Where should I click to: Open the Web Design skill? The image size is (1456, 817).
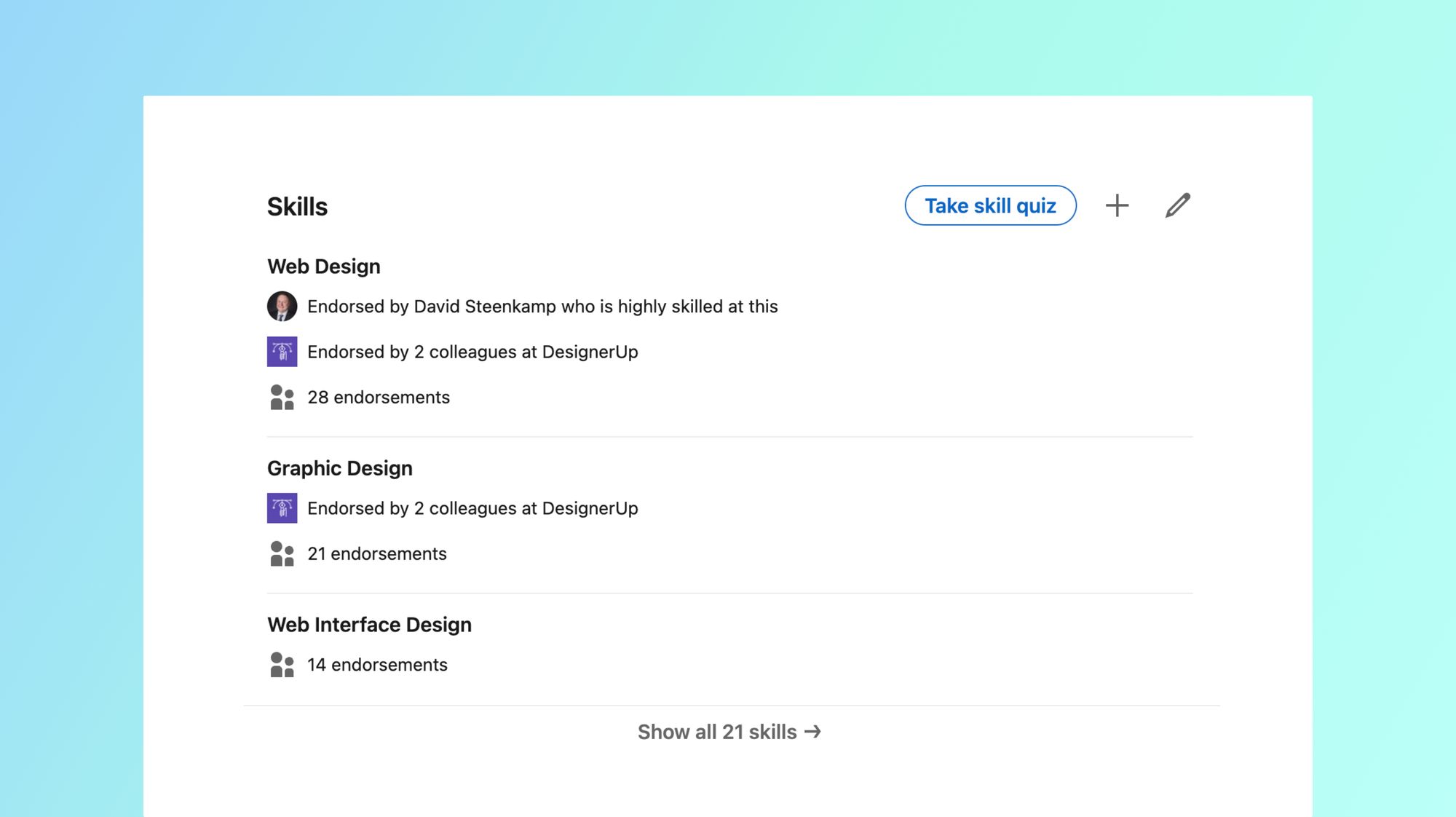coord(323,267)
